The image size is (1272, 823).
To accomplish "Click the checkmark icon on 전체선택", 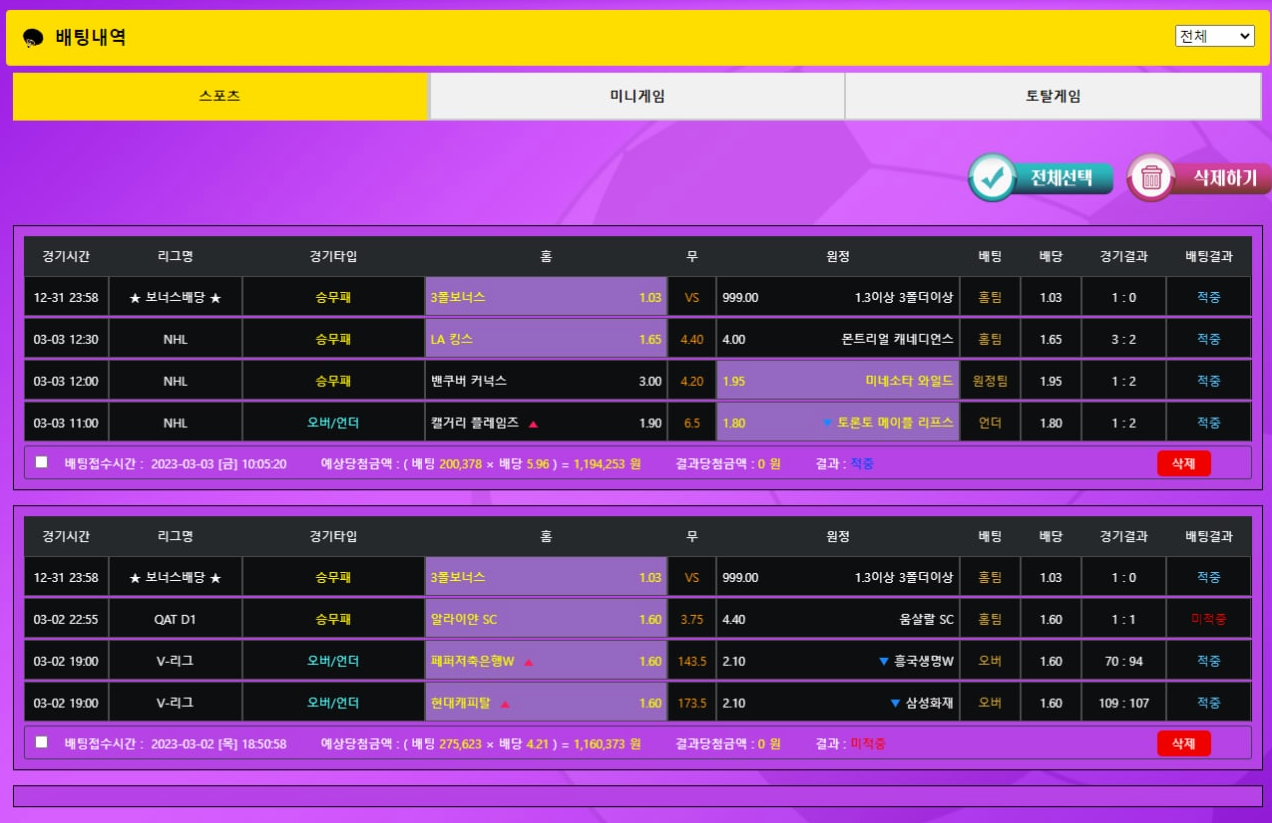I will (x=993, y=178).
